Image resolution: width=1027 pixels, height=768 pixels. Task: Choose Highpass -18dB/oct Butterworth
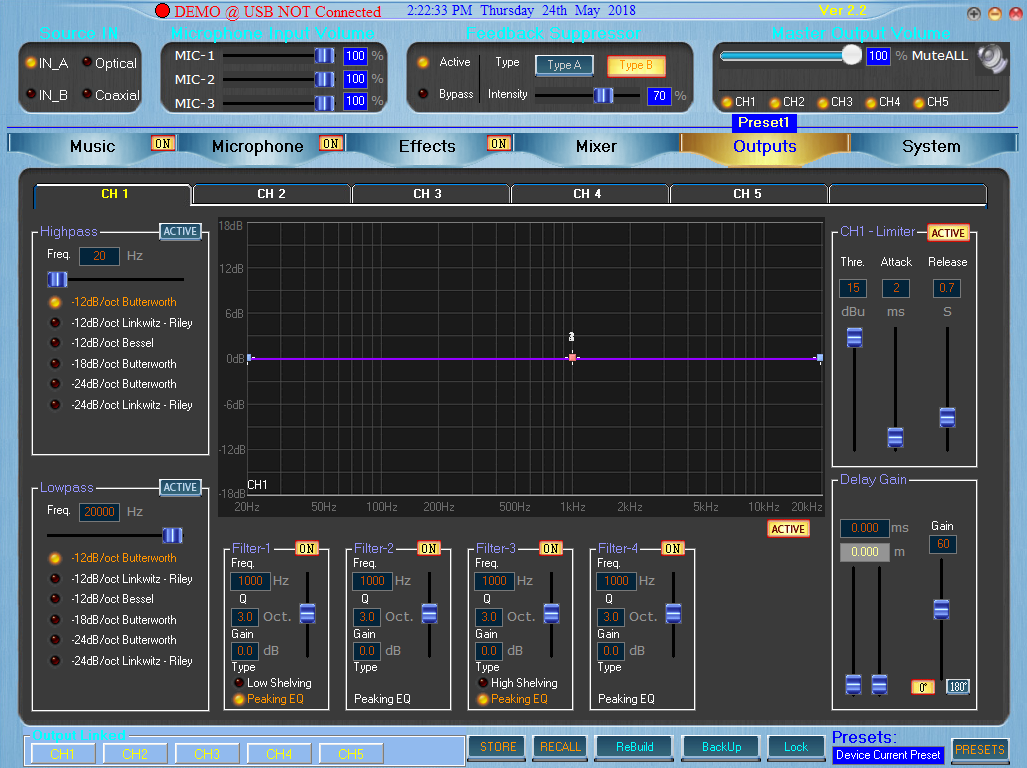(56, 363)
